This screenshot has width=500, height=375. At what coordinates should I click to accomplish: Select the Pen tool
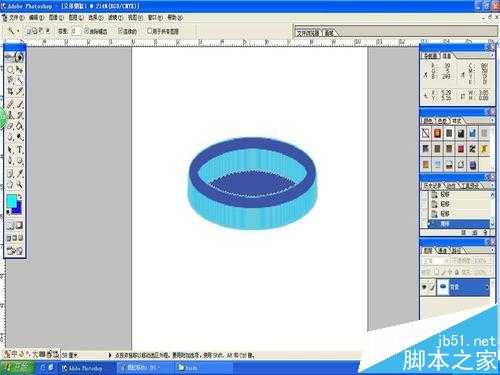click(10, 161)
